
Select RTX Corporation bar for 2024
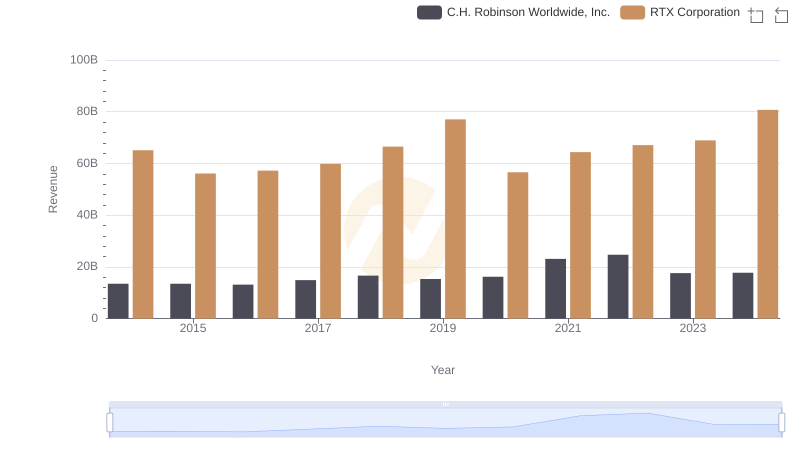click(768, 214)
